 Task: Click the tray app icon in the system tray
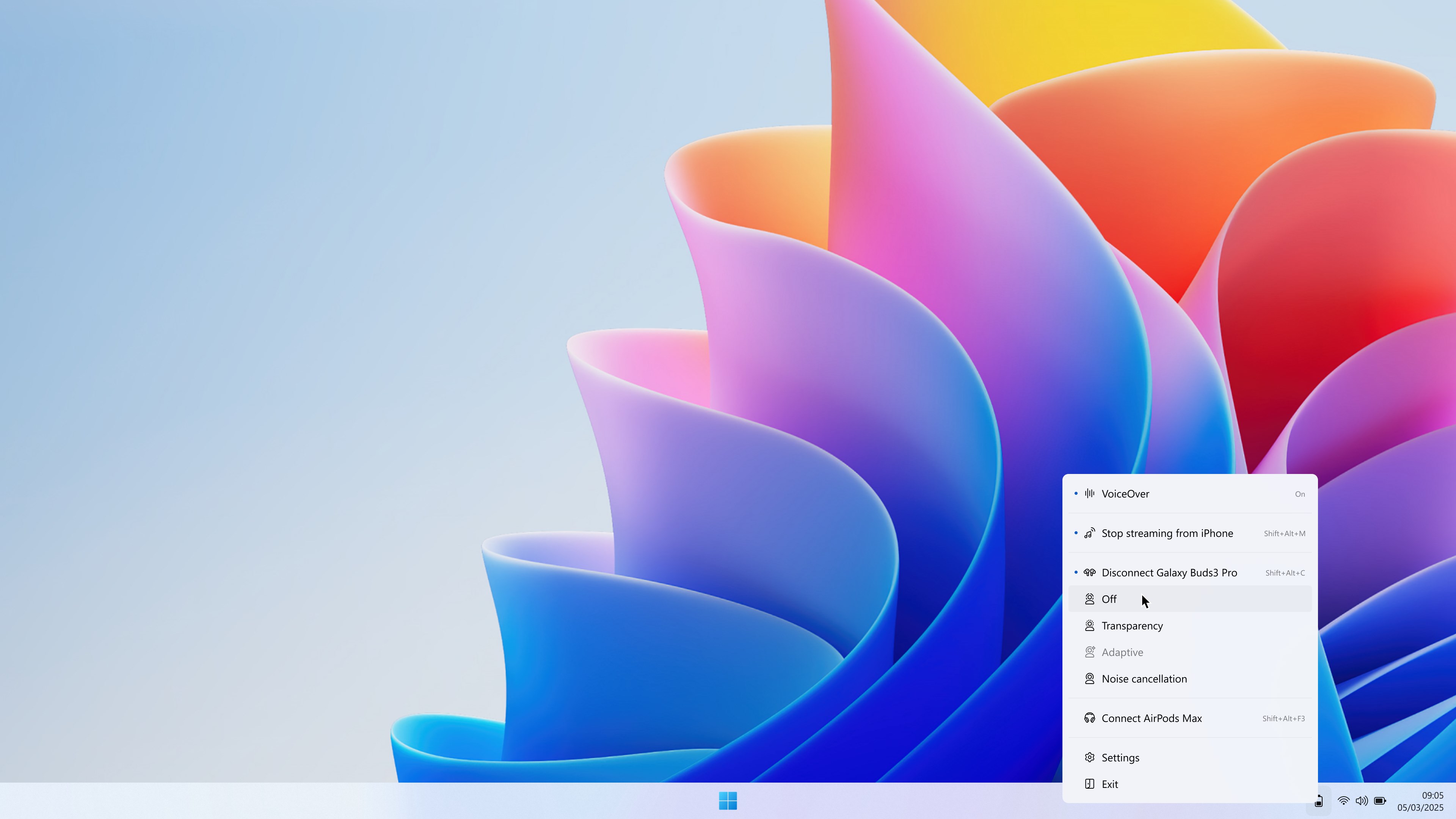click(x=1319, y=801)
